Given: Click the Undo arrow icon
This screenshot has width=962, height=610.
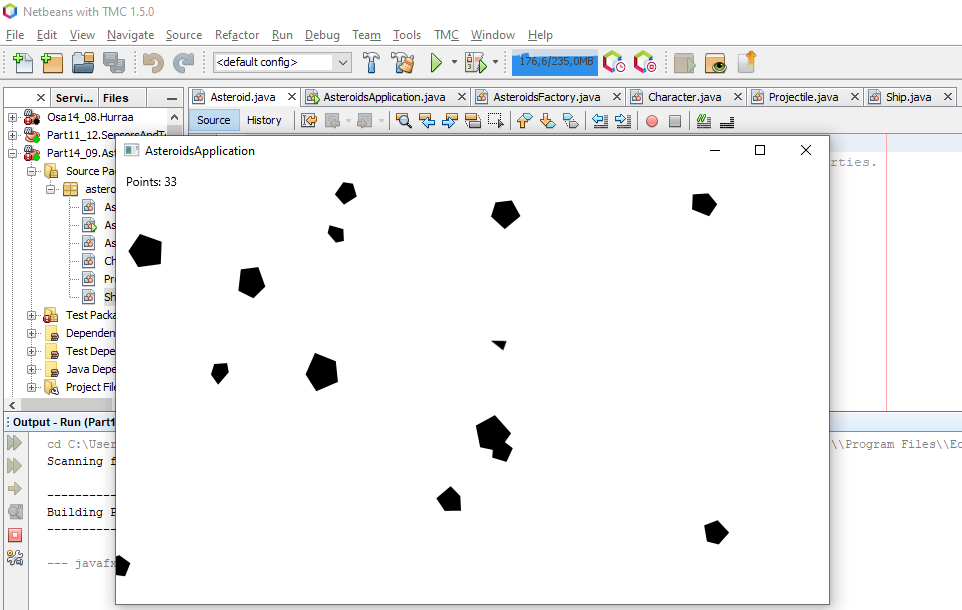Looking at the screenshot, I should [153, 63].
